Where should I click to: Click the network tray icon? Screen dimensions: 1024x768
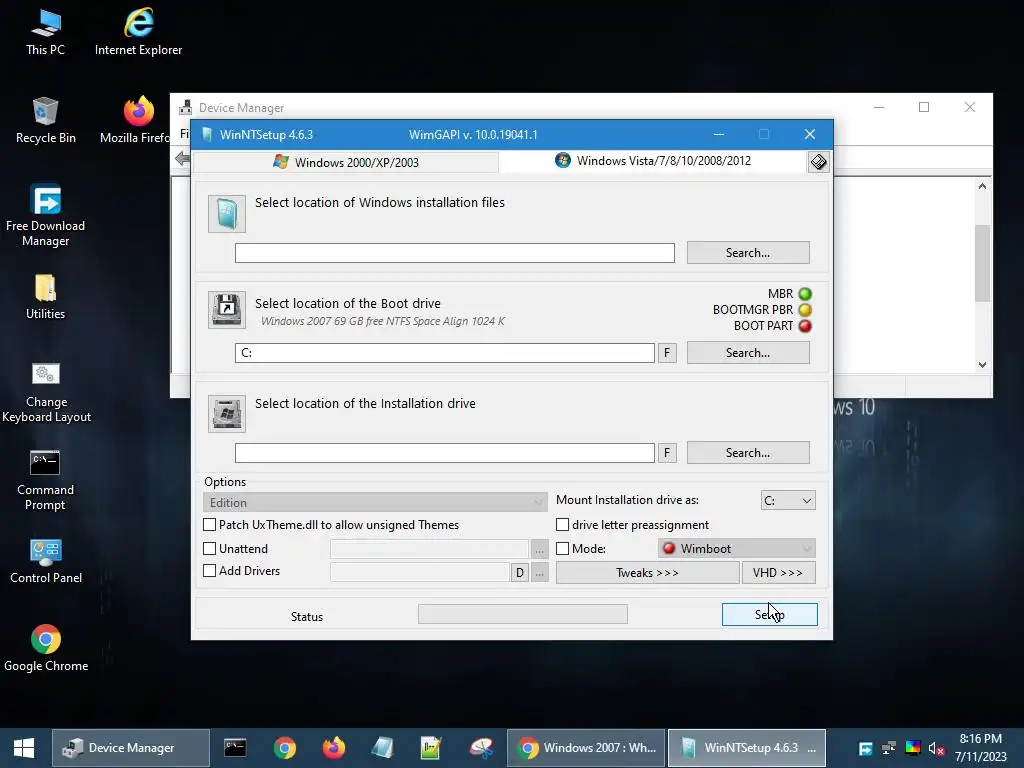coord(889,748)
